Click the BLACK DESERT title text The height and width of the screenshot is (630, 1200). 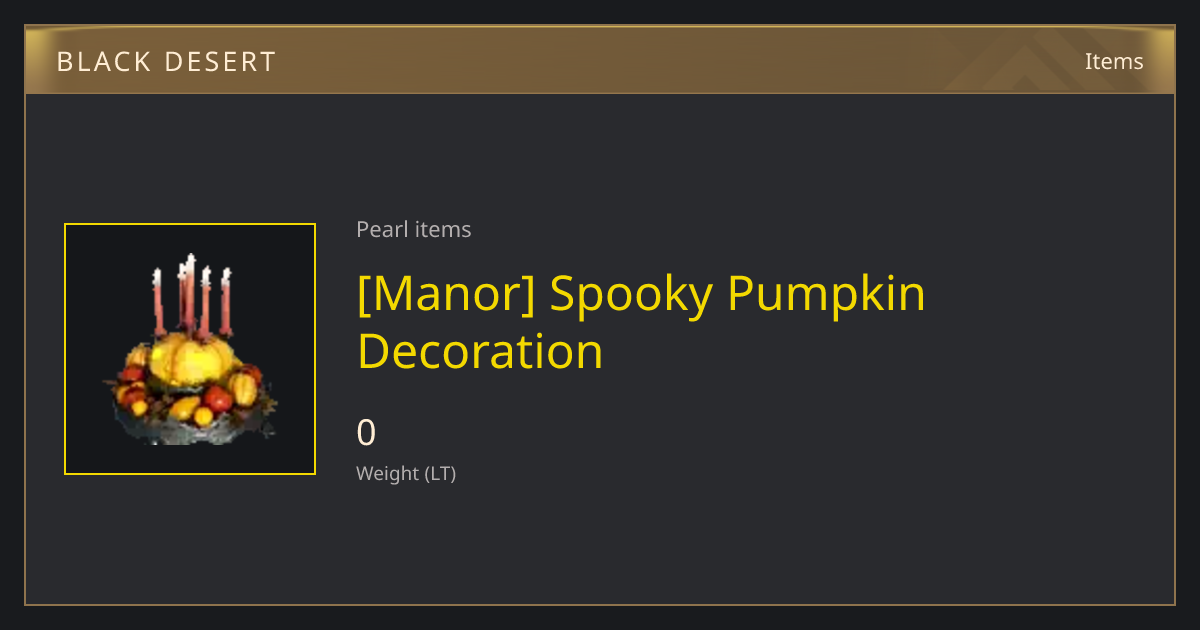point(166,62)
